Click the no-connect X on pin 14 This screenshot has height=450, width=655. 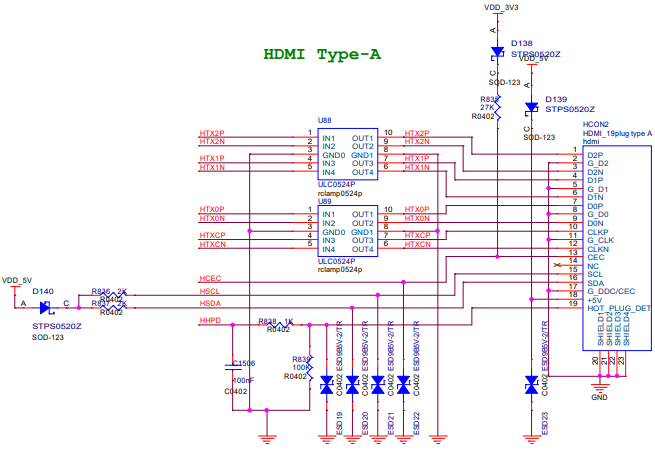pyautogui.click(x=556, y=265)
